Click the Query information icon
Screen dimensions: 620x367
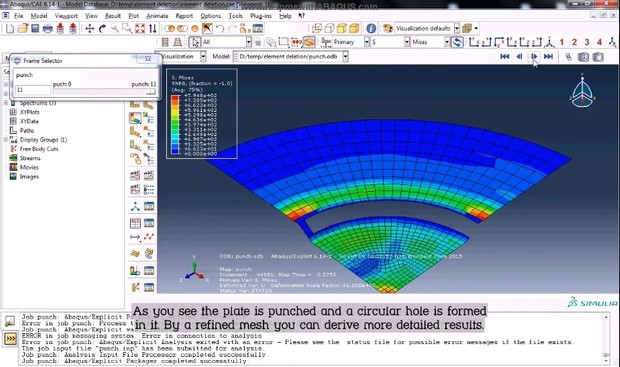point(371,28)
